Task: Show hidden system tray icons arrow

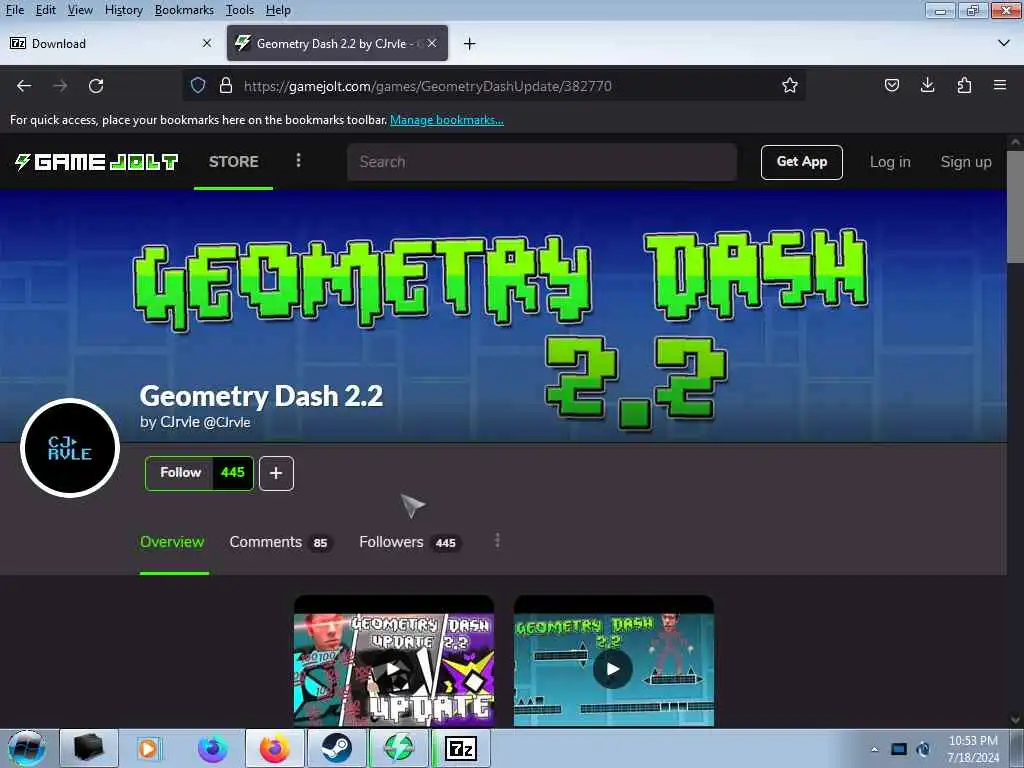Action: (874, 749)
